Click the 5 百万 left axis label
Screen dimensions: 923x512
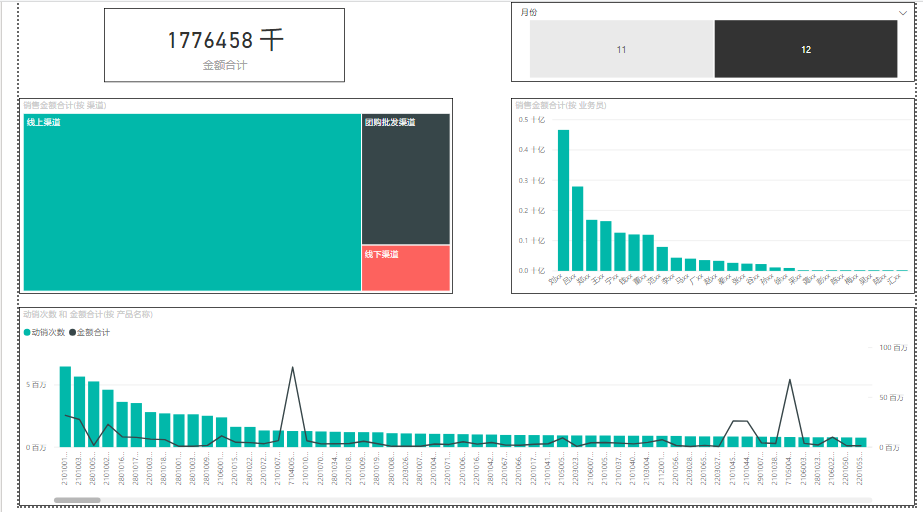point(36,385)
